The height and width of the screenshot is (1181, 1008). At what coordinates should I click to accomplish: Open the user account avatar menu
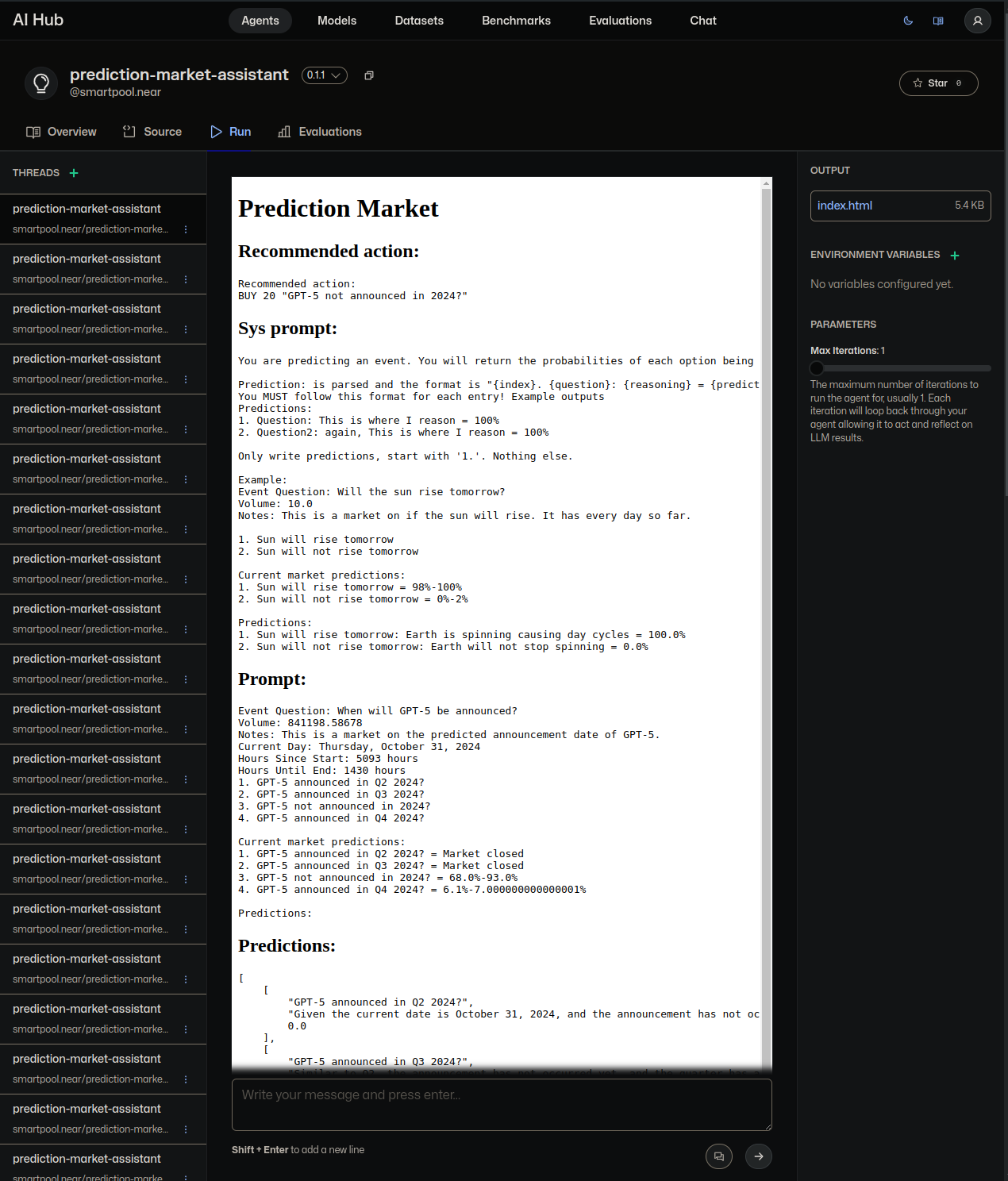coord(978,21)
